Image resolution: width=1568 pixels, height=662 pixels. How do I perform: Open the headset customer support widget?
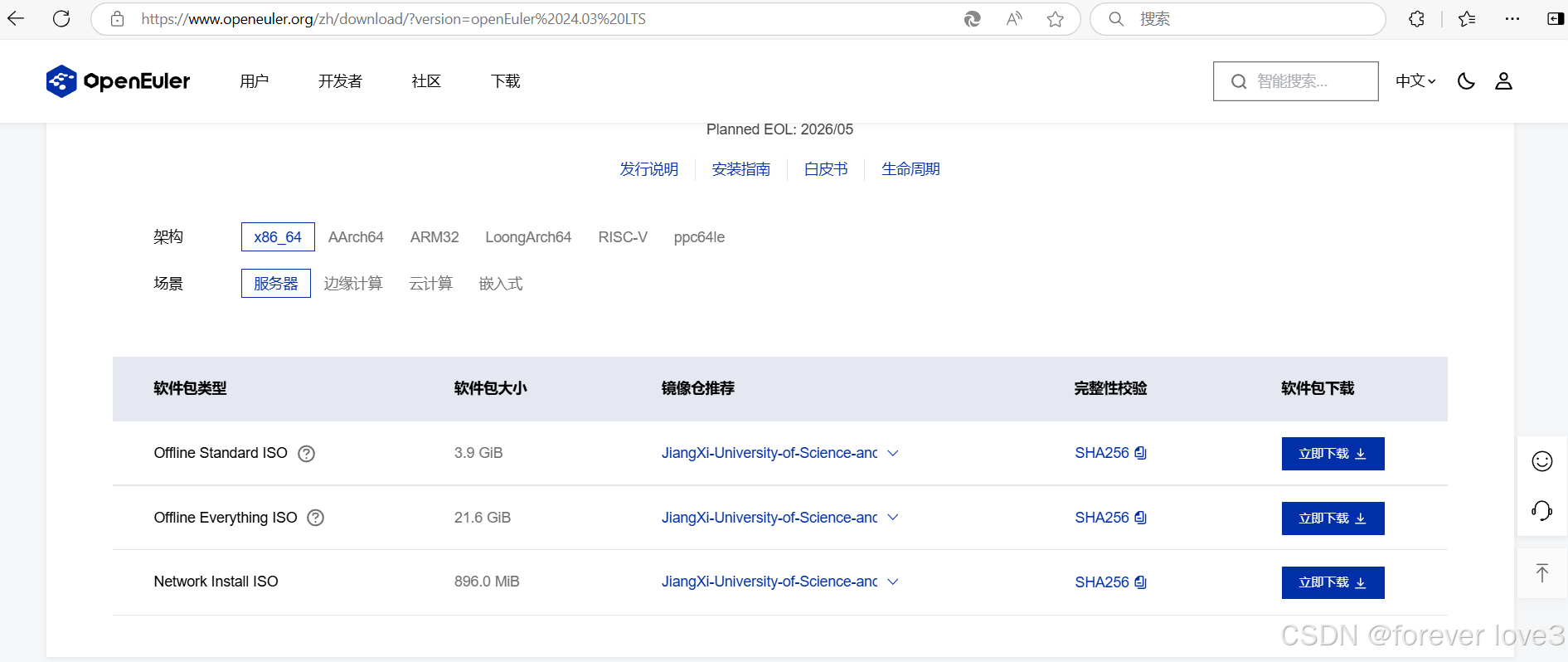coord(1542,510)
